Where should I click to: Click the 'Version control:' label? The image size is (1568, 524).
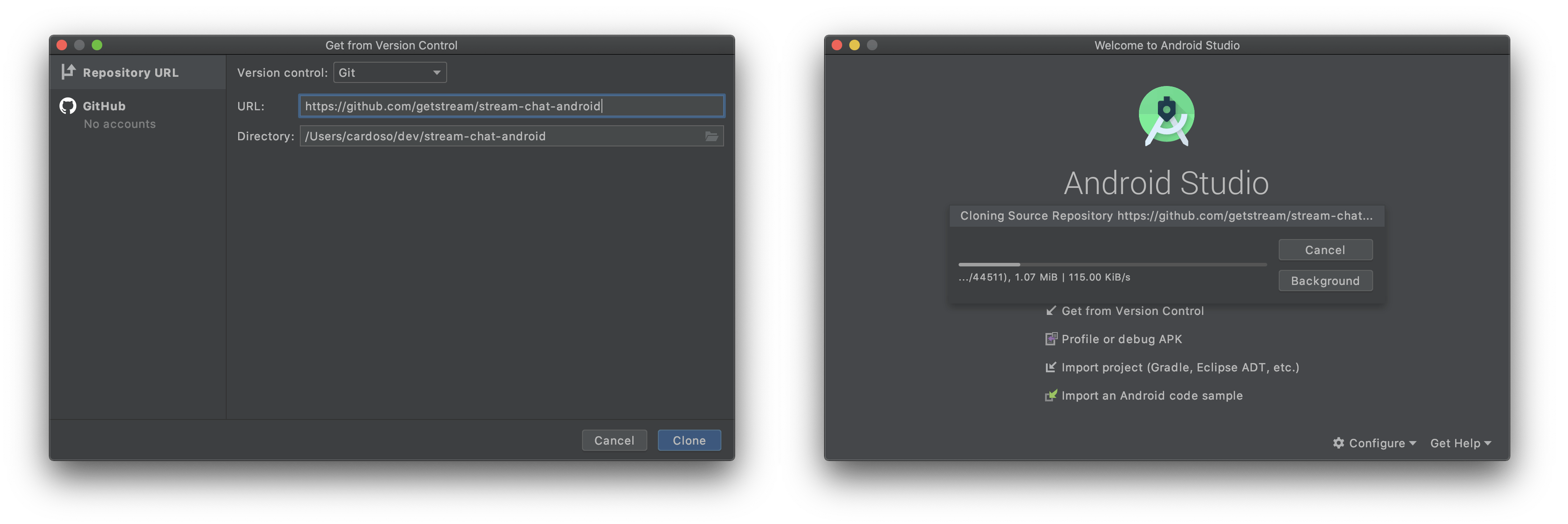coord(282,73)
